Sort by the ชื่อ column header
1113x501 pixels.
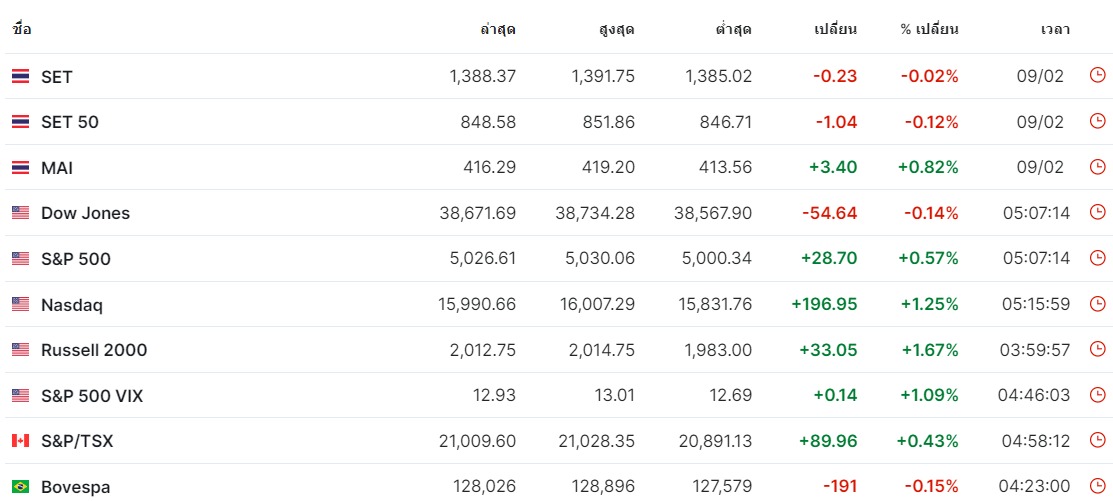point(21,30)
